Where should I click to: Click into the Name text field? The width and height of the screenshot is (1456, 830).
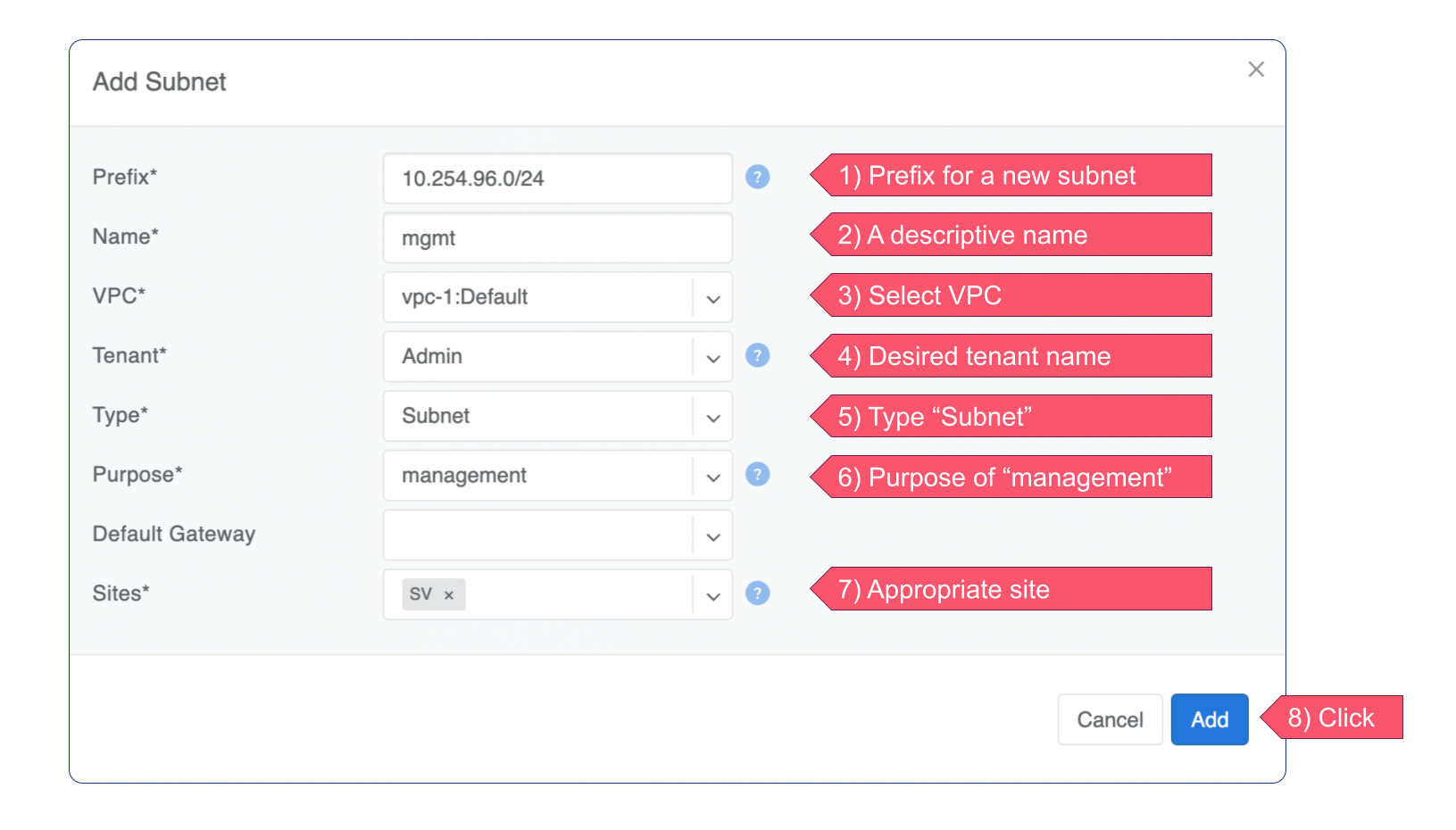tap(557, 238)
